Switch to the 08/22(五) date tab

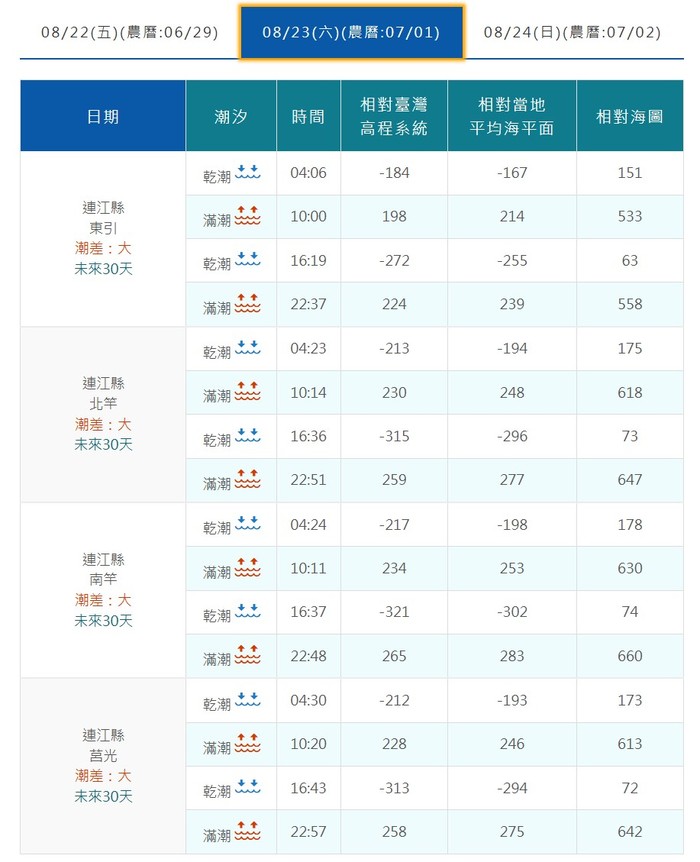[129, 32]
